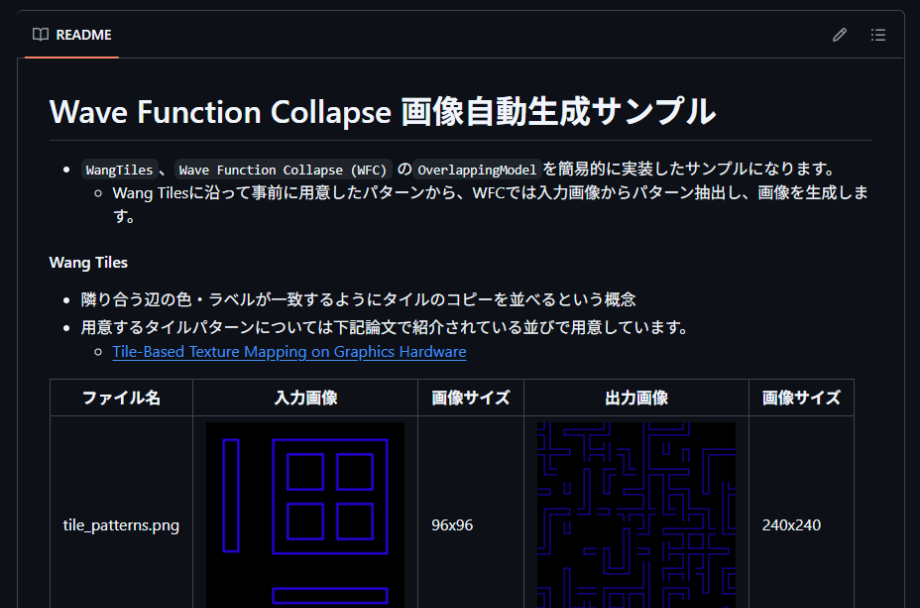Open Tile-Based Texture Mapping on Graphics Hardware link
The height and width of the screenshot is (608, 920).
289,352
